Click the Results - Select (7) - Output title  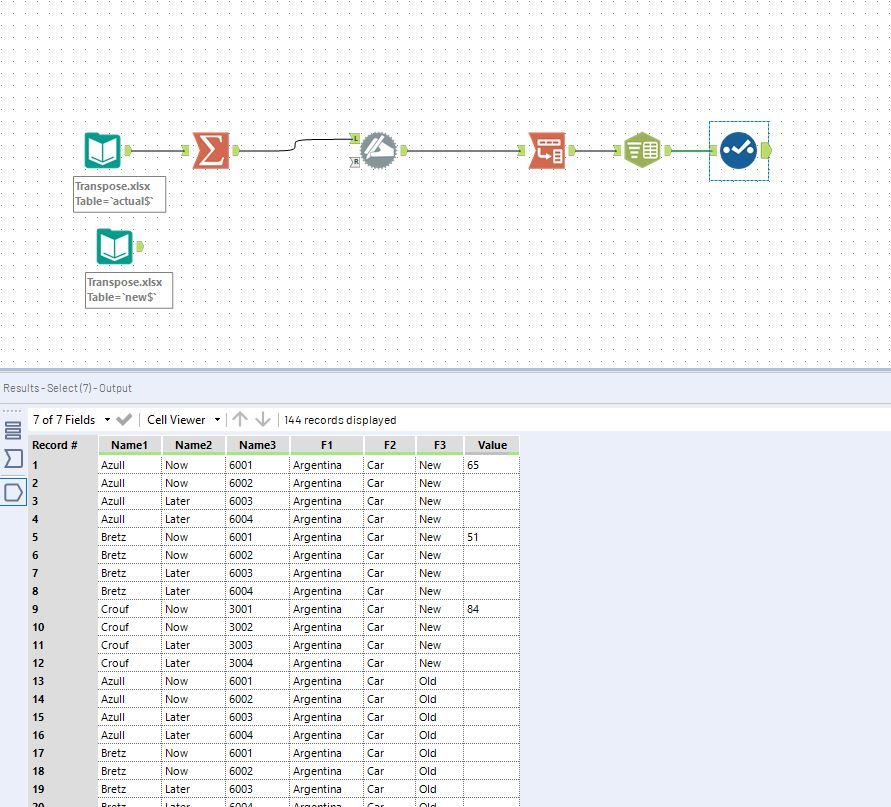point(68,388)
